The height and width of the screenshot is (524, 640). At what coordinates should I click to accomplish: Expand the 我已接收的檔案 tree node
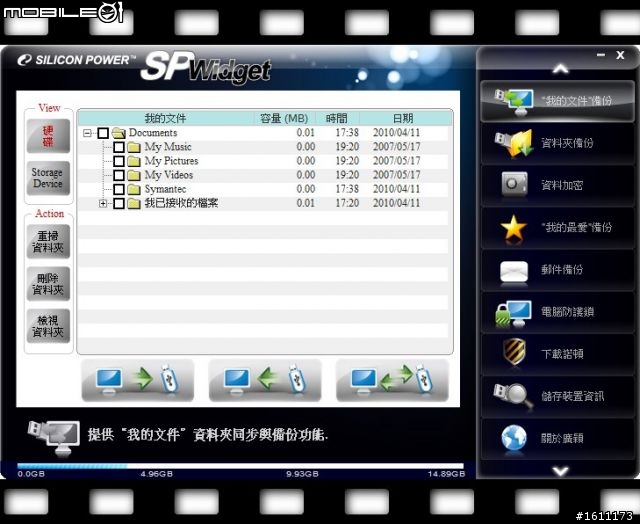click(x=103, y=203)
